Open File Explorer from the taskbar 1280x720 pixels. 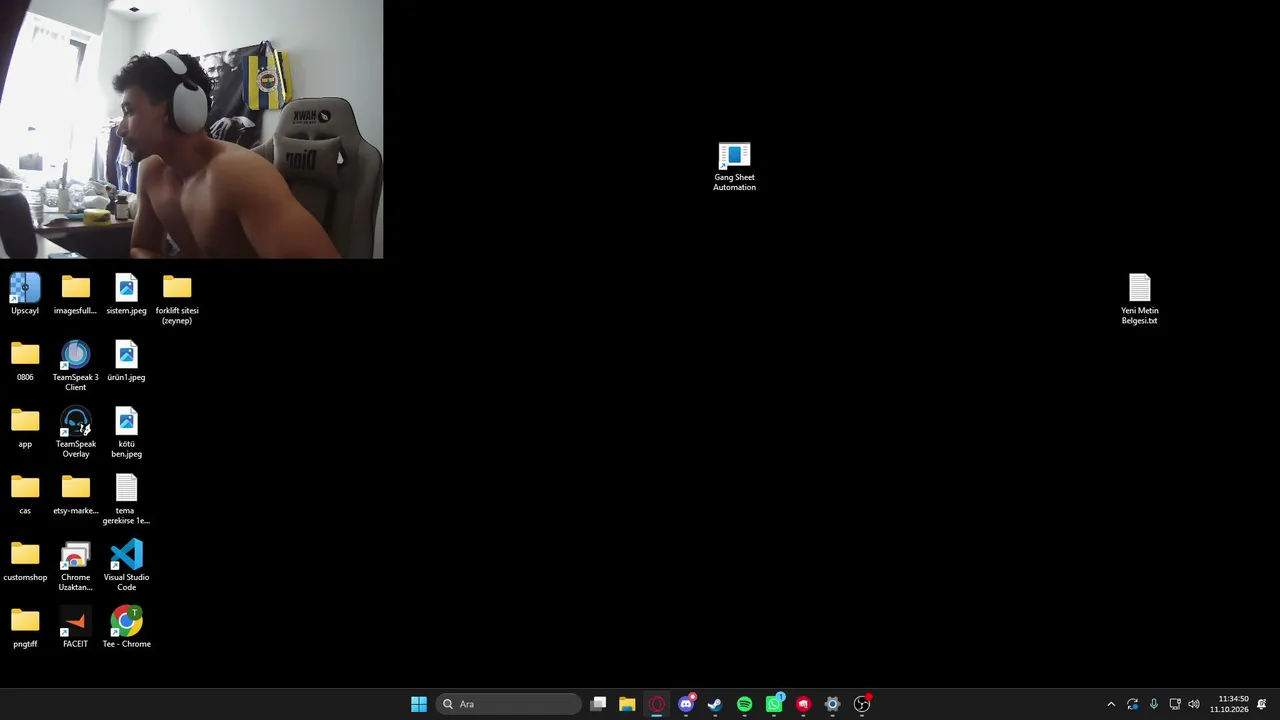pos(627,704)
